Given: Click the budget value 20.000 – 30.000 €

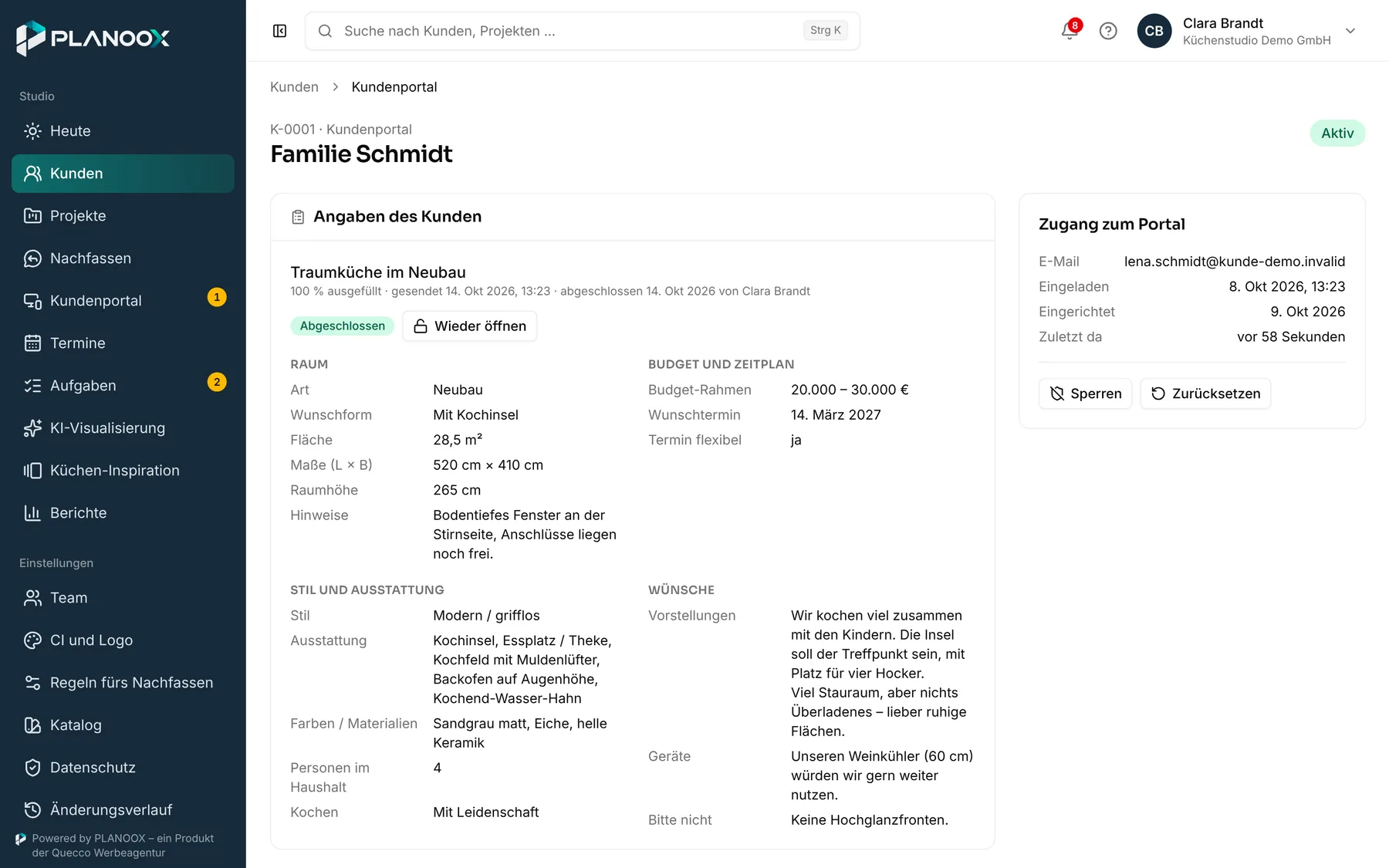Looking at the screenshot, I should coord(850,390).
